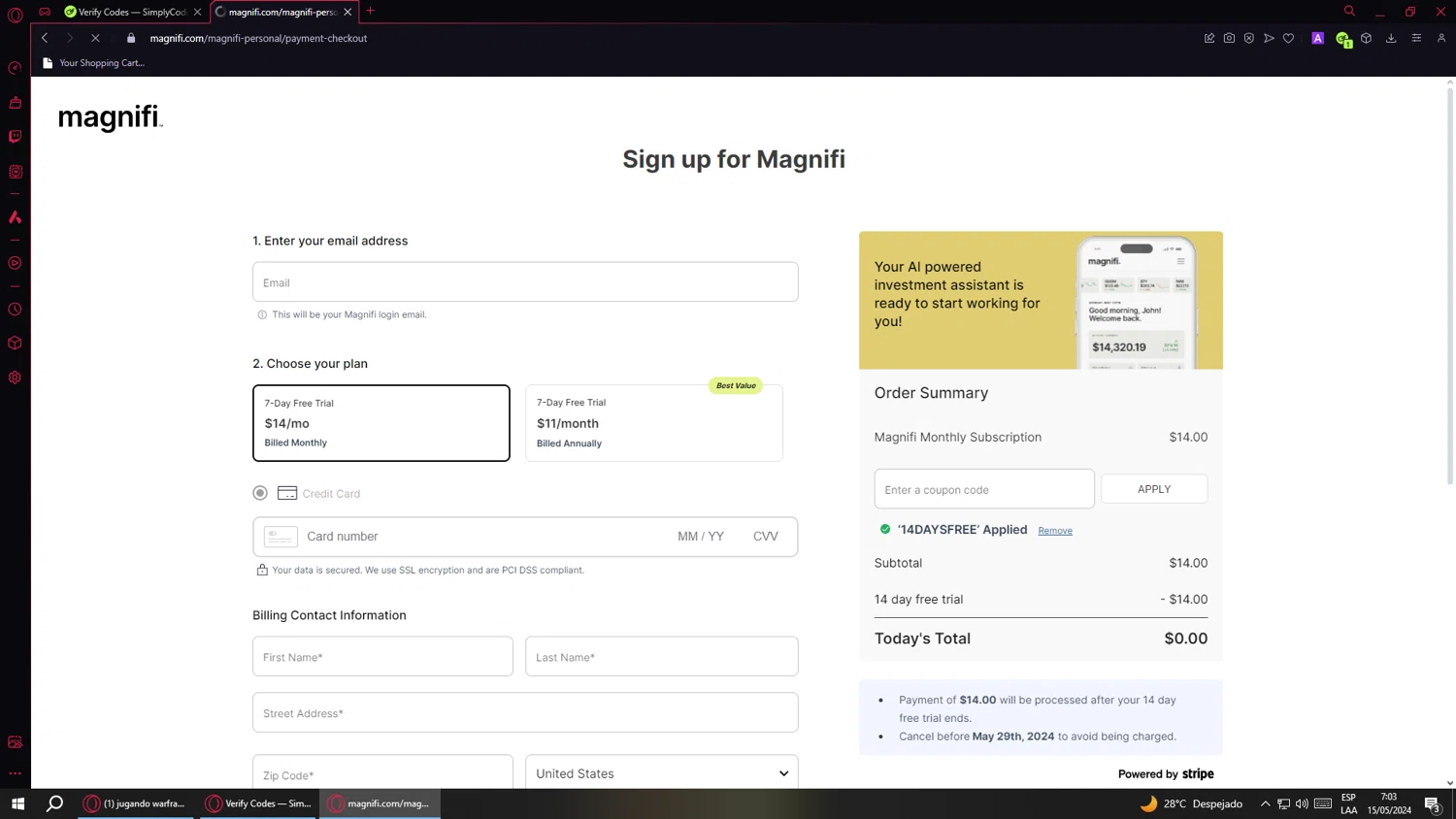Open the United States country dropdown
Image resolution: width=1456 pixels, height=819 pixels.
point(662,772)
